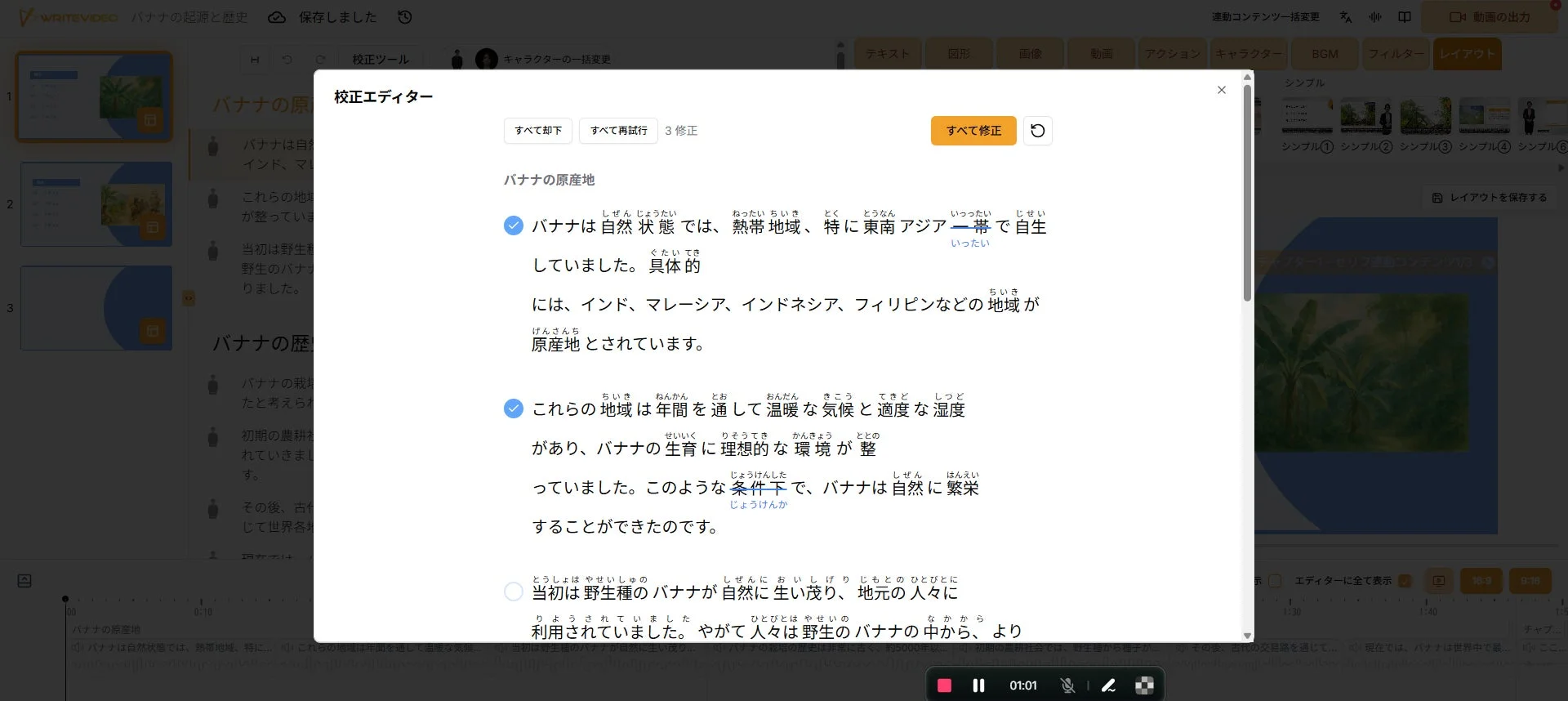Select the 16:9 aspect ratio

point(1481,581)
